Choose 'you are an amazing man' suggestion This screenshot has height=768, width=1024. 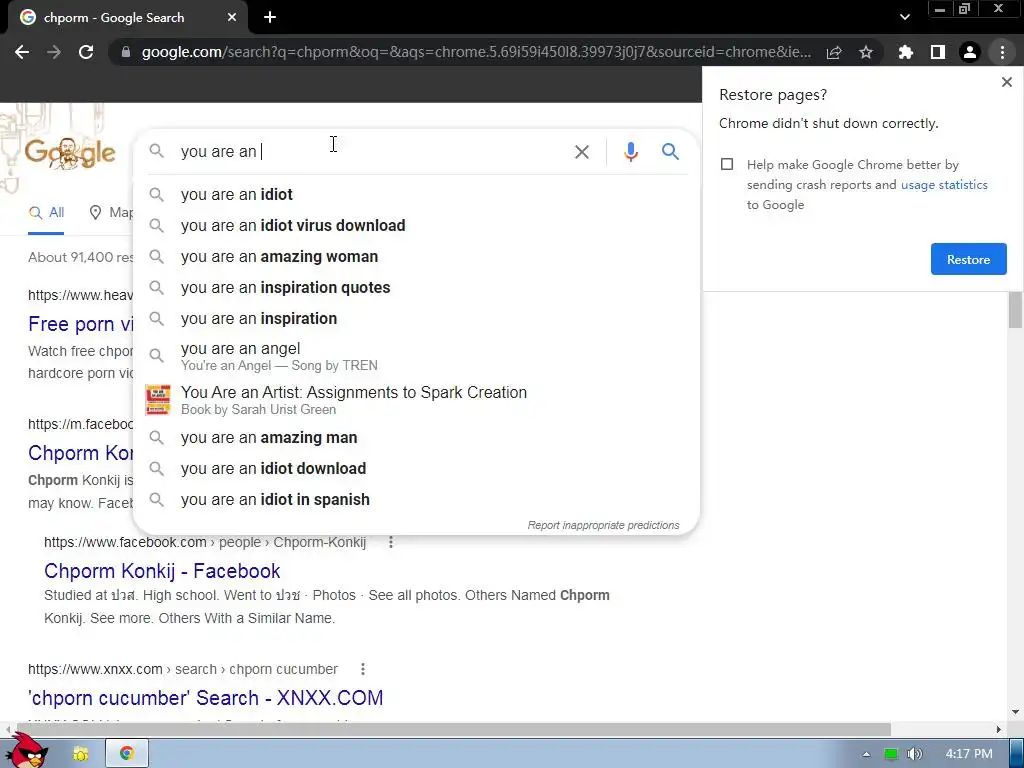(417, 438)
